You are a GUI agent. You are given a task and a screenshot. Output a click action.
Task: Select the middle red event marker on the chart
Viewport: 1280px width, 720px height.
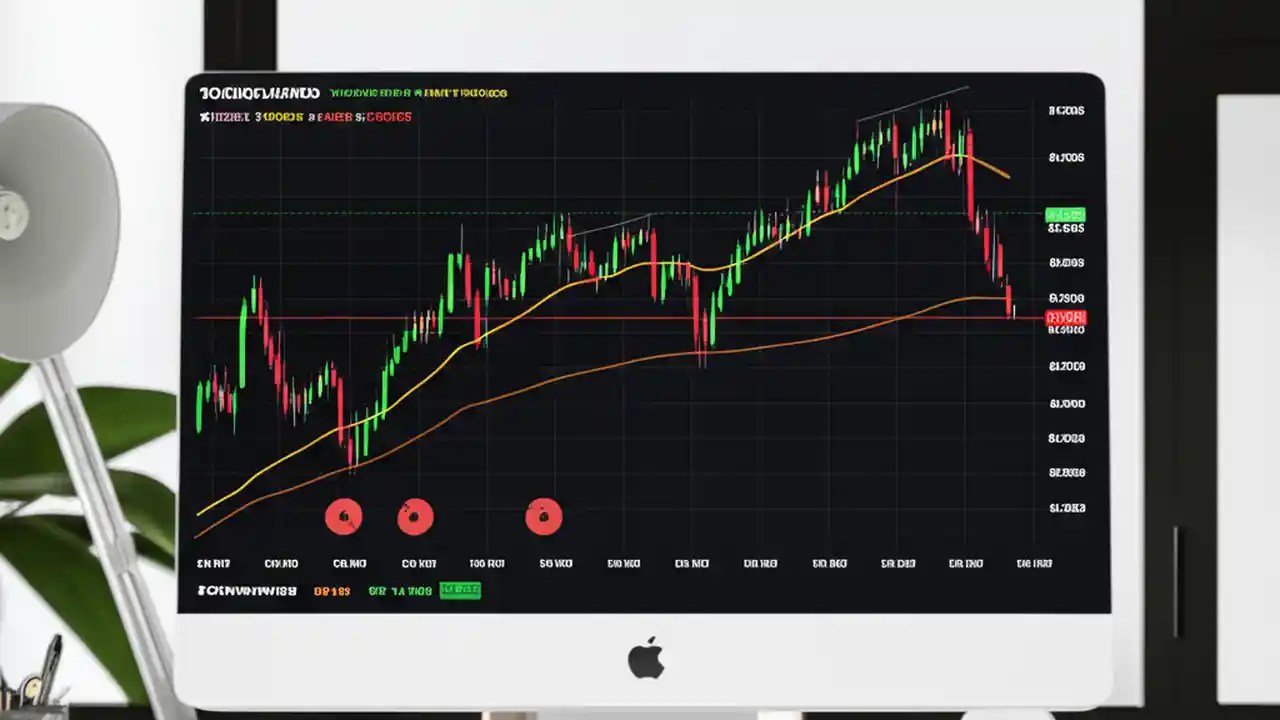tap(416, 517)
